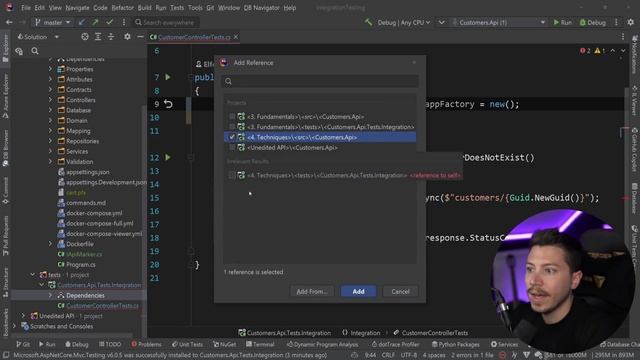
Task: Run test using gutter icon on line 12
Action: (x=168, y=157)
